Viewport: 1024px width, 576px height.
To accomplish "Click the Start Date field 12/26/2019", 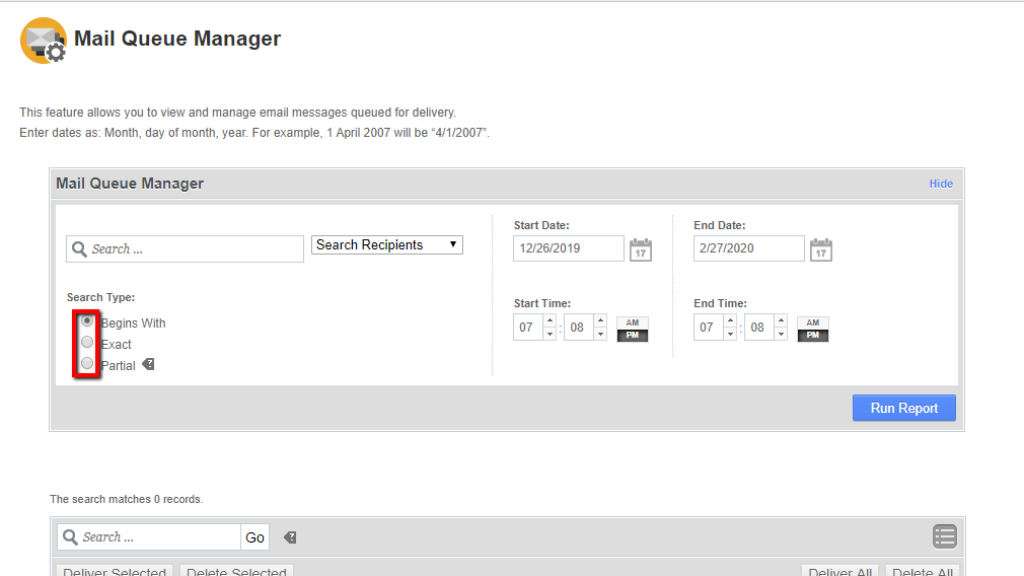I will 568,248.
